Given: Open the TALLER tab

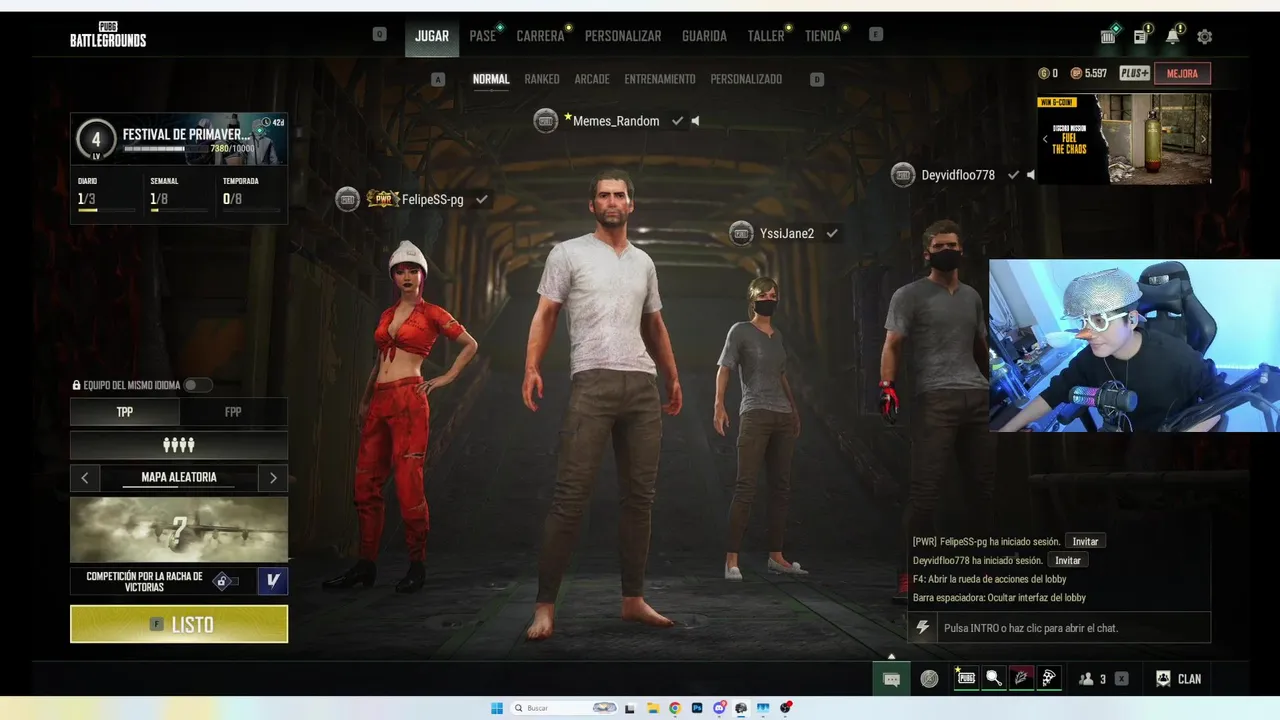Looking at the screenshot, I should coord(766,36).
